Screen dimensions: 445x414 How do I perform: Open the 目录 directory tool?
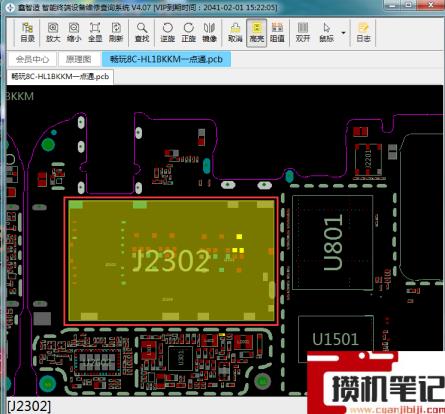coord(28,33)
